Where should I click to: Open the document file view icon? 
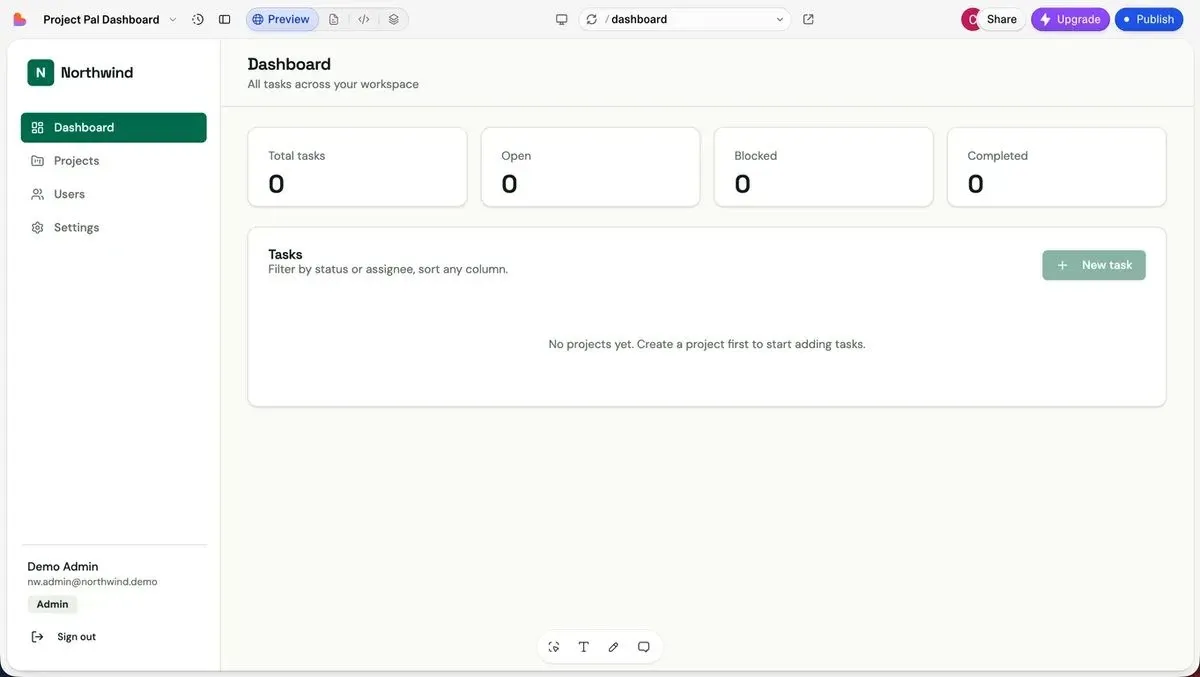pyautogui.click(x=334, y=19)
